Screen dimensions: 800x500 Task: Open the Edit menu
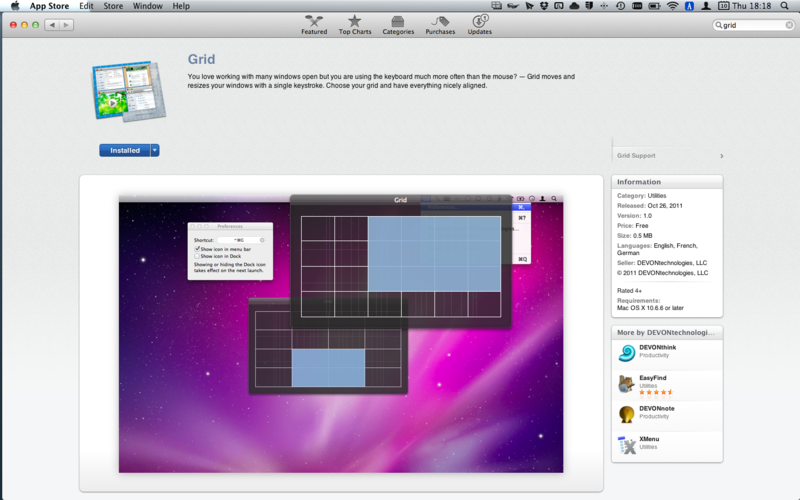(86, 6)
